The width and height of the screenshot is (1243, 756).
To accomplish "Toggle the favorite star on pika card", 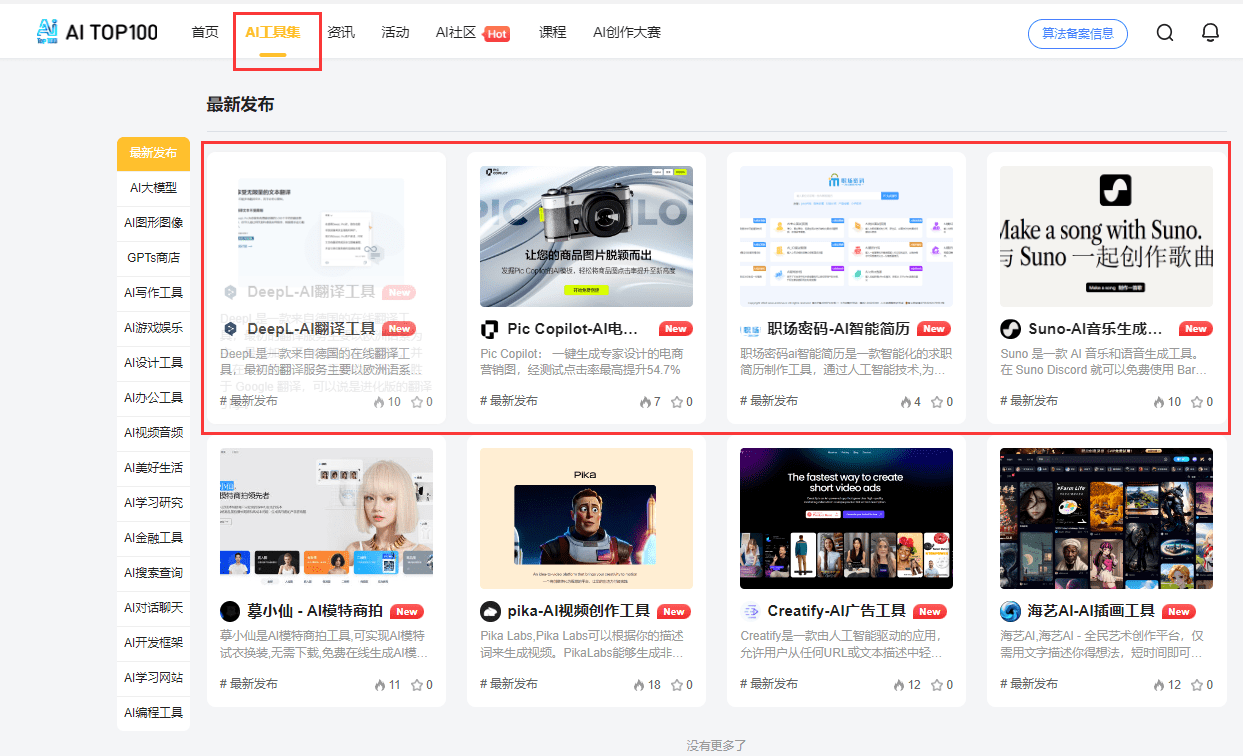I will click(676, 684).
